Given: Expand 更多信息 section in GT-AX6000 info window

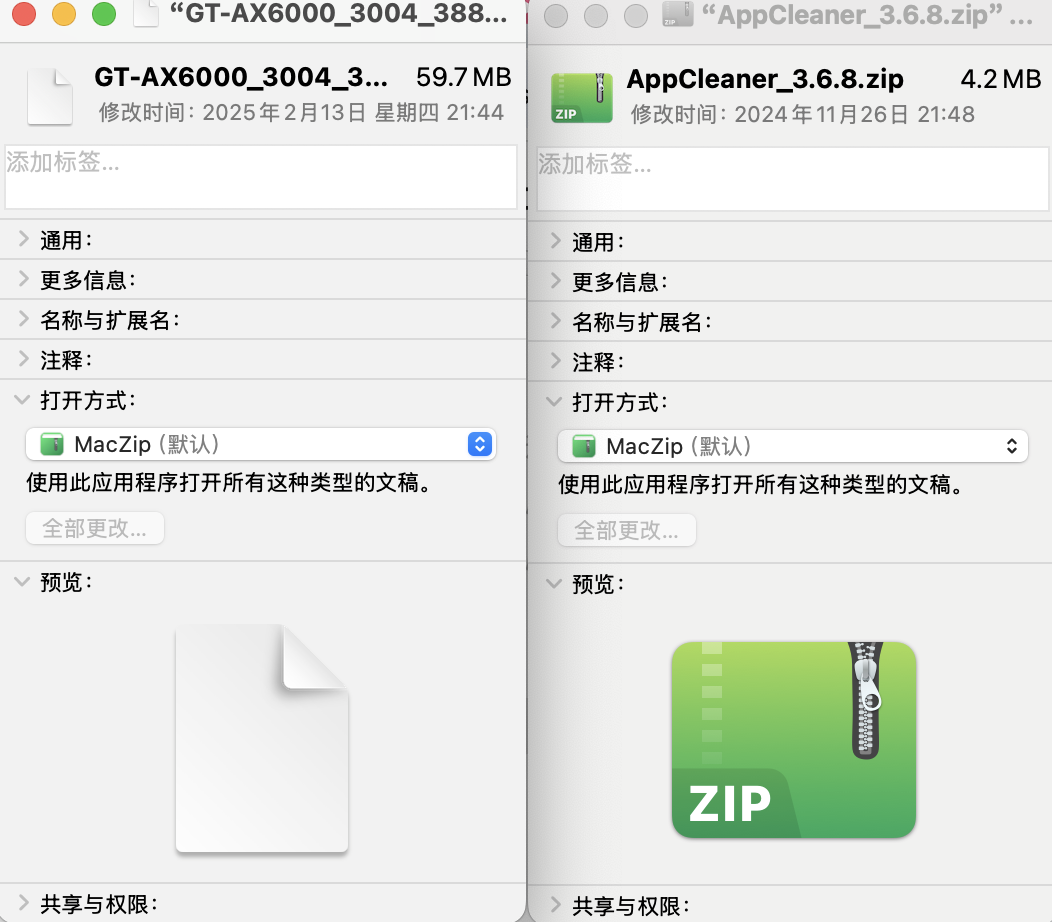Looking at the screenshot, I should click(x=23, y=279).
